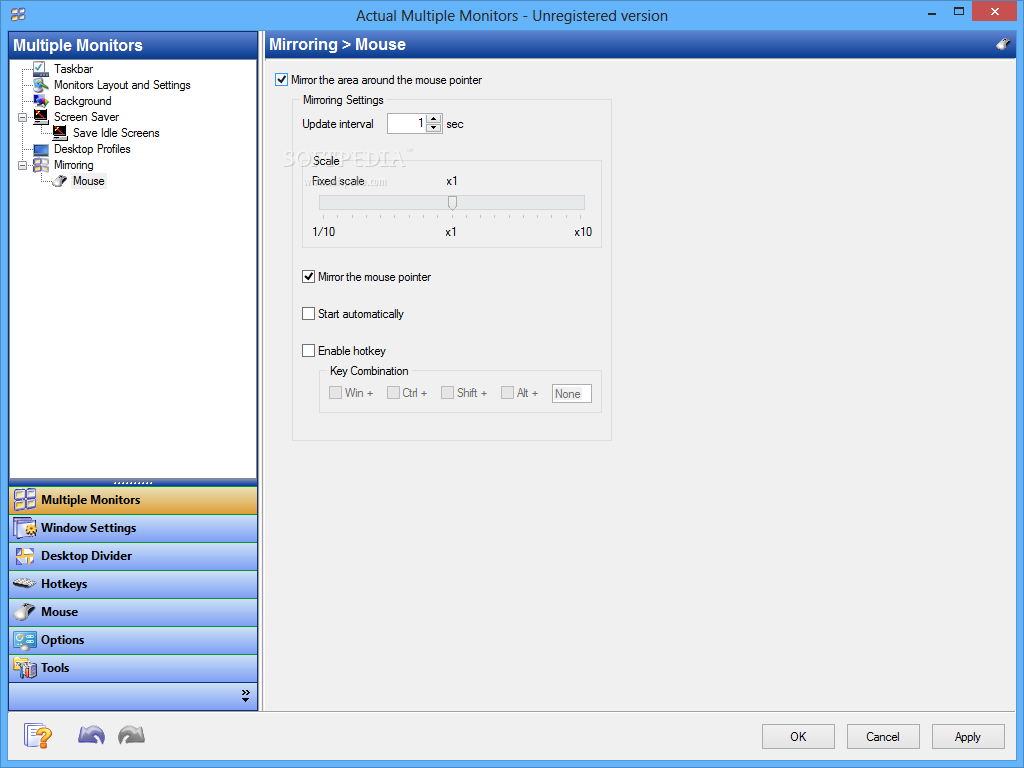The width and height of the screenshot is (1024, 768).
Task: Toggle the Alt + checkbox
Action: click(x=507, y=392)
